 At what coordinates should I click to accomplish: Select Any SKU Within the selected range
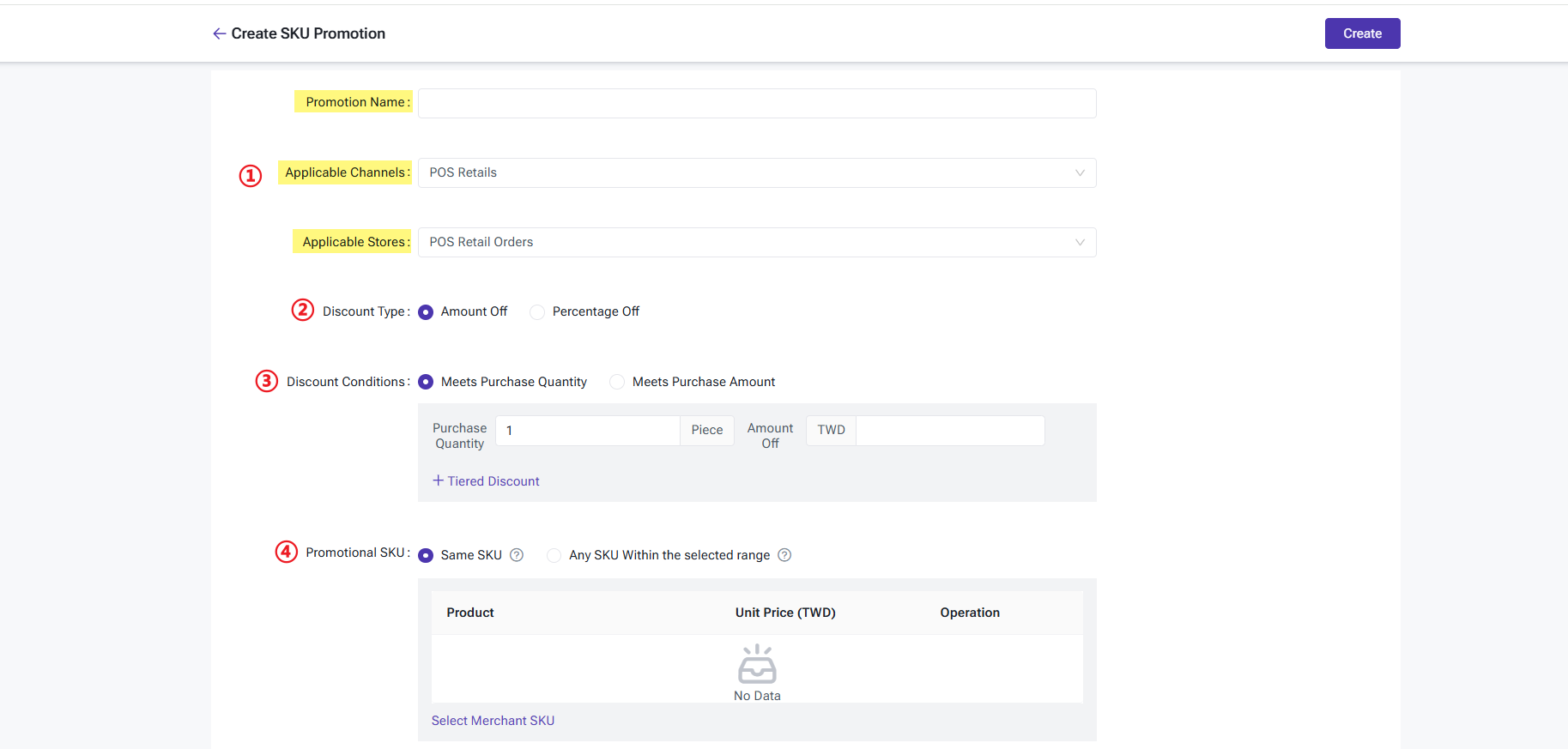[554, 555]
